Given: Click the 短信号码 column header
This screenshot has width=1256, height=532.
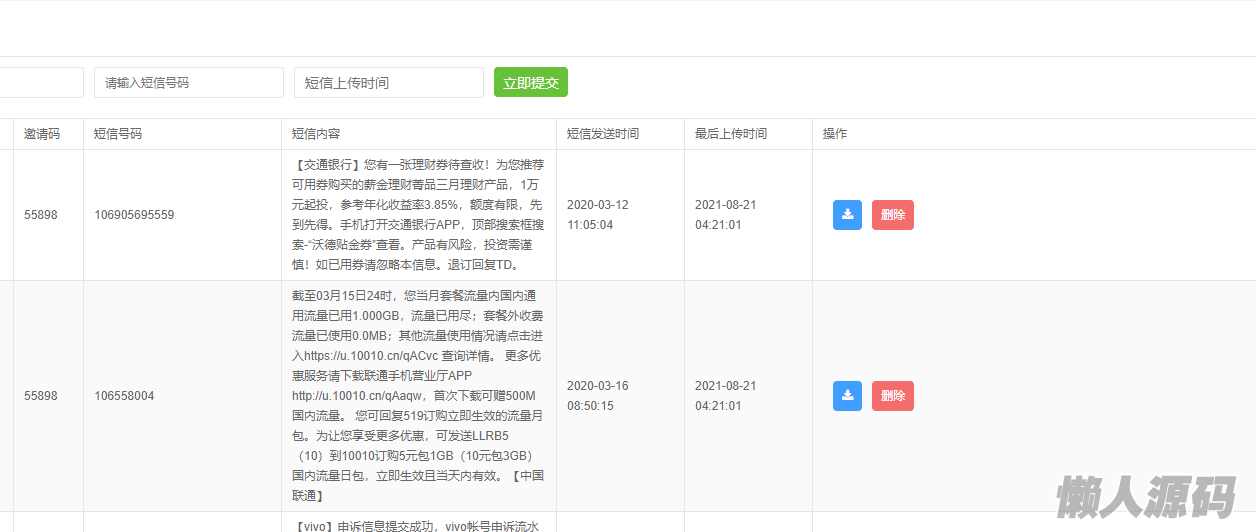Looking at the screenshot, I should point(118,134).
